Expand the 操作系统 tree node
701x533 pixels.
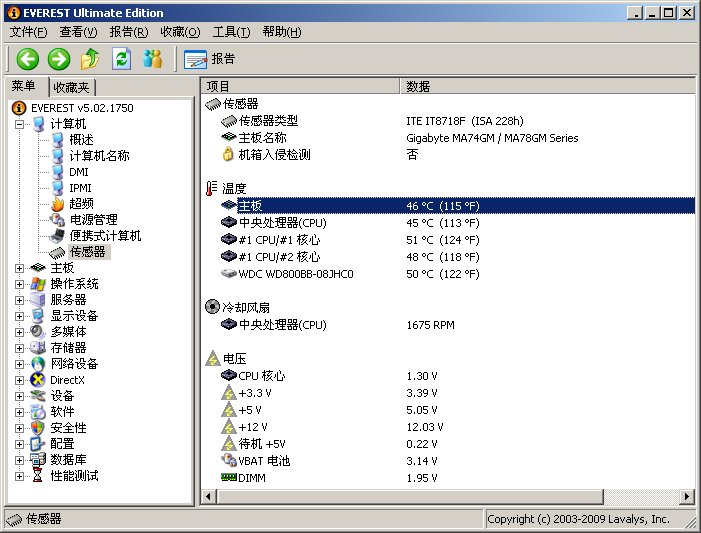pyautogui.click(x=19, y=284)
